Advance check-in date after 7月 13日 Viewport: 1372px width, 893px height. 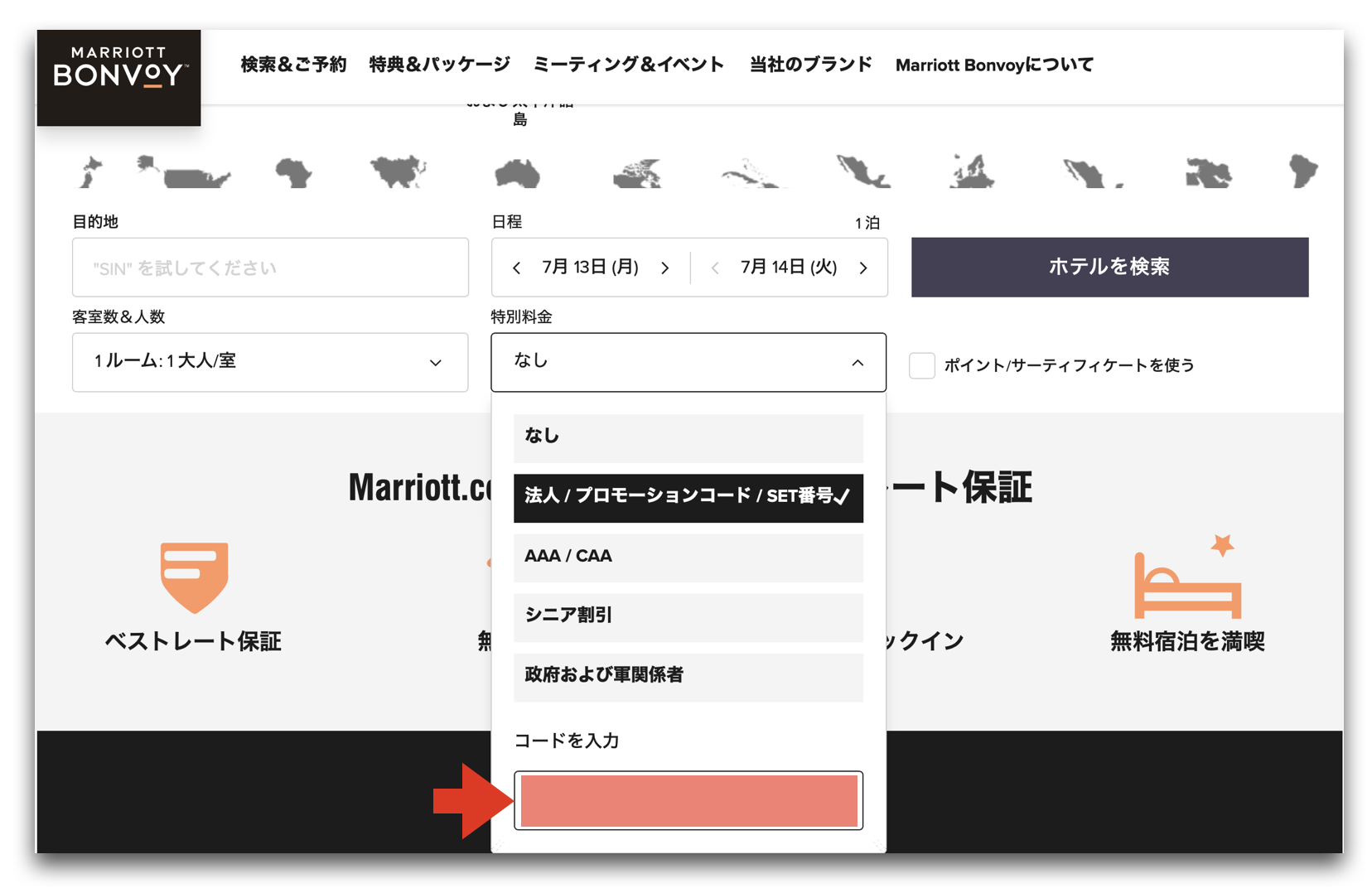pyautogui.click(x=665, y=268)
